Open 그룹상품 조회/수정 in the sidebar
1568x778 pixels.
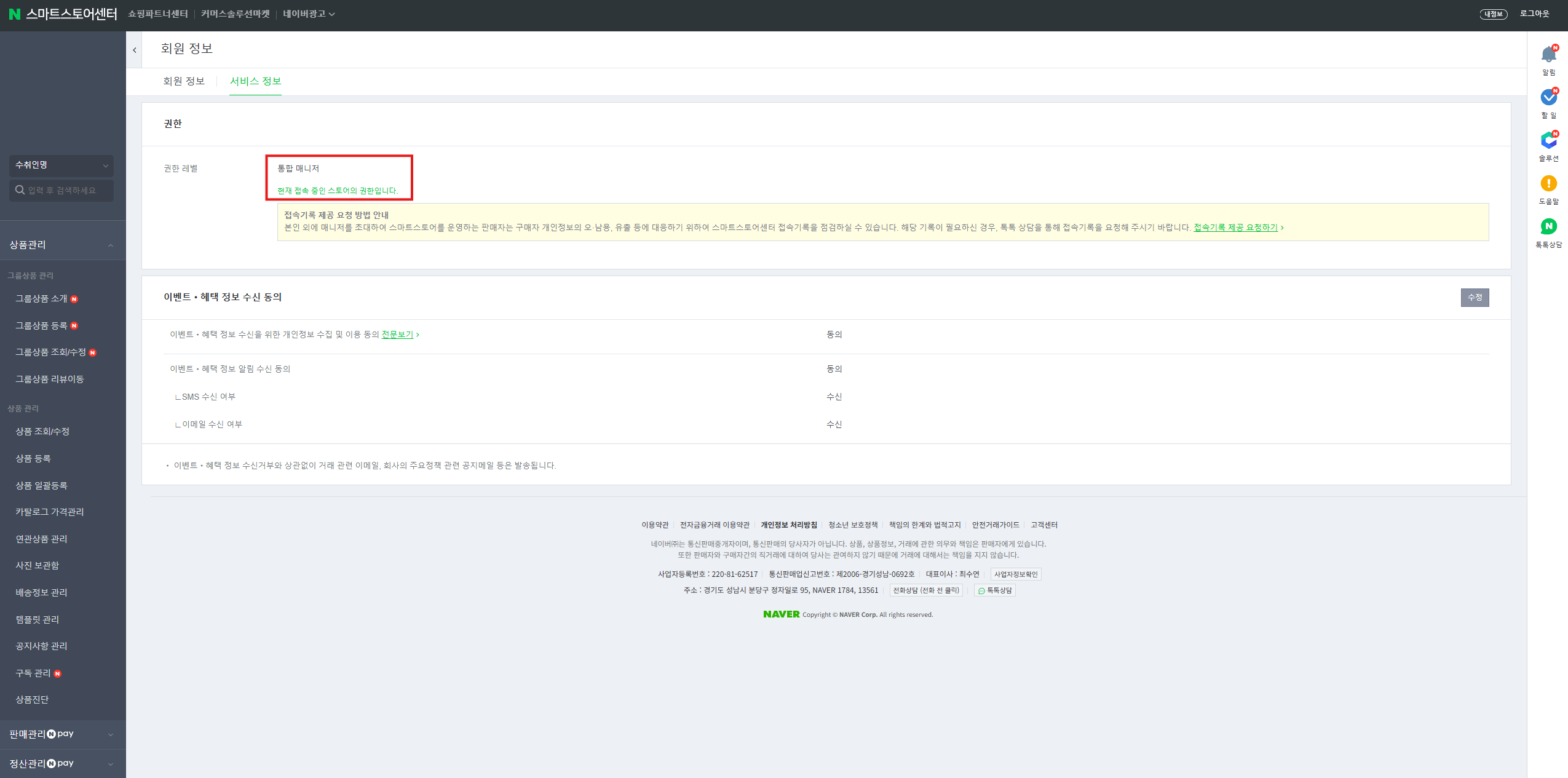50,352
